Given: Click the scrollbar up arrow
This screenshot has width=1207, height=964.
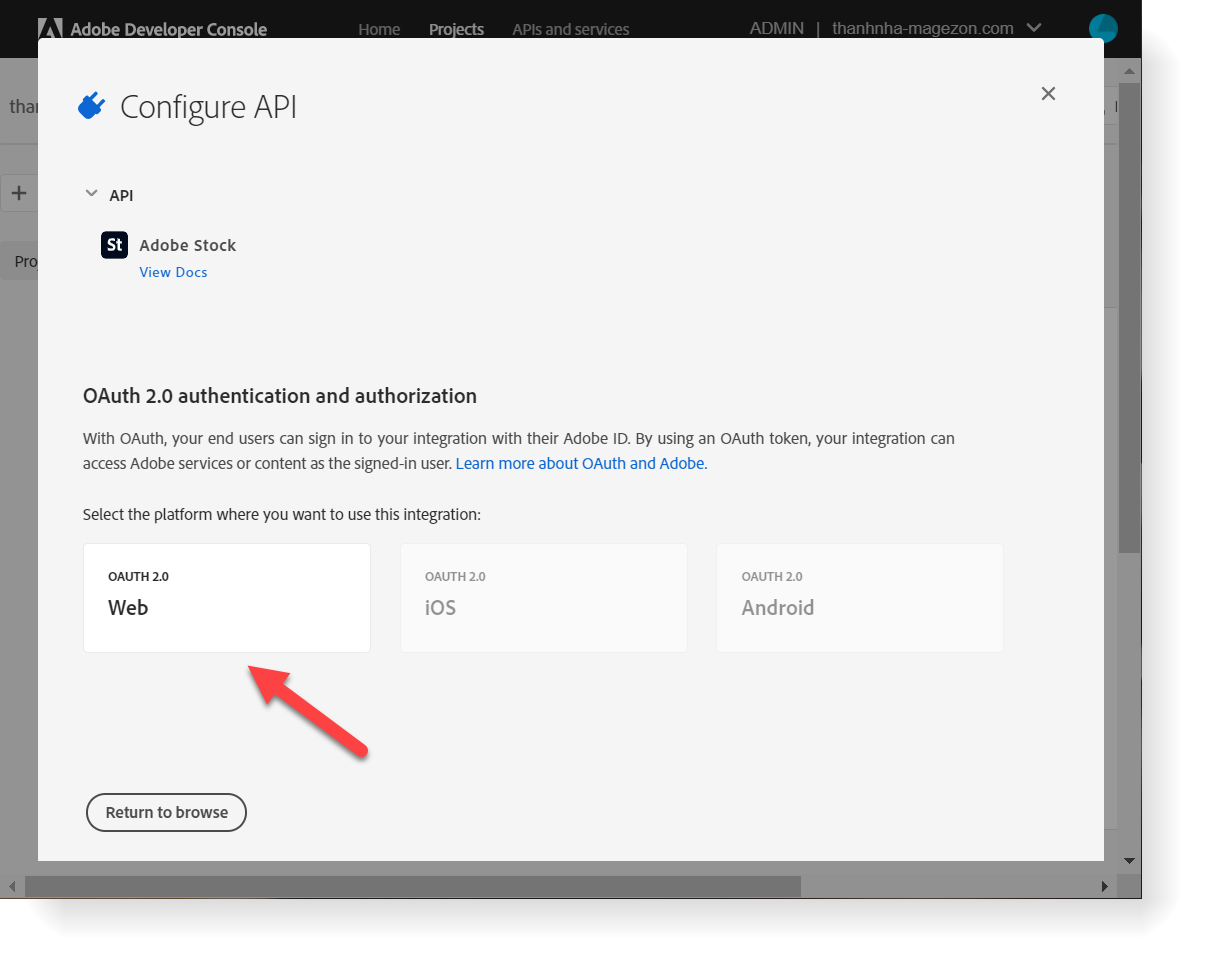Looking at the screenshot, I should 1129,70.
